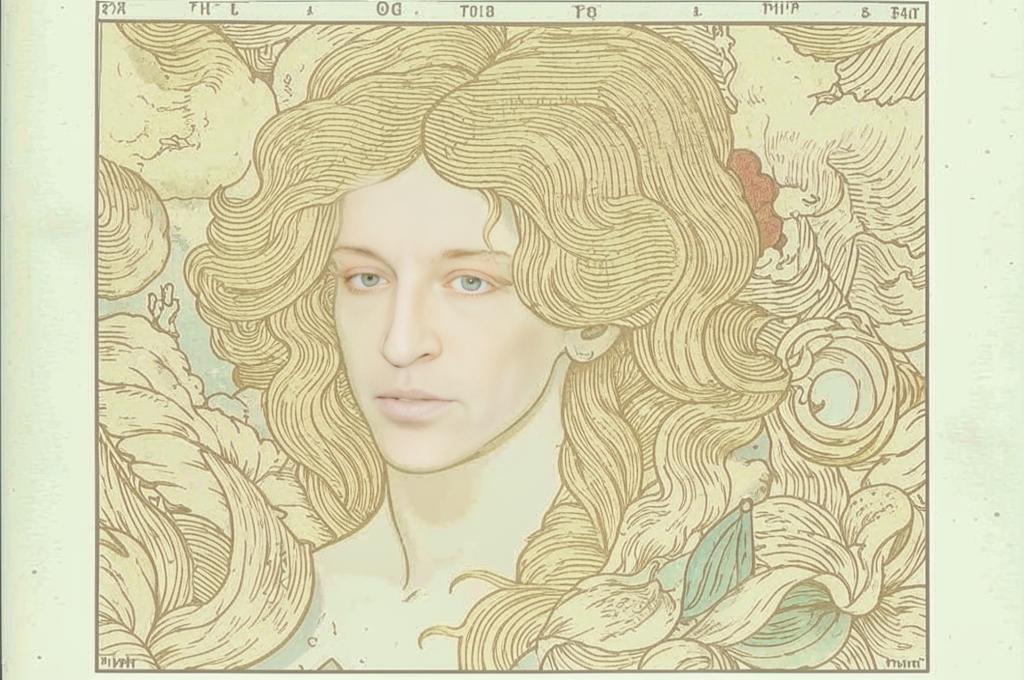Click the visible ear of the figure
The height and width of the screenshot is (680, 1024).
[590, 342]
